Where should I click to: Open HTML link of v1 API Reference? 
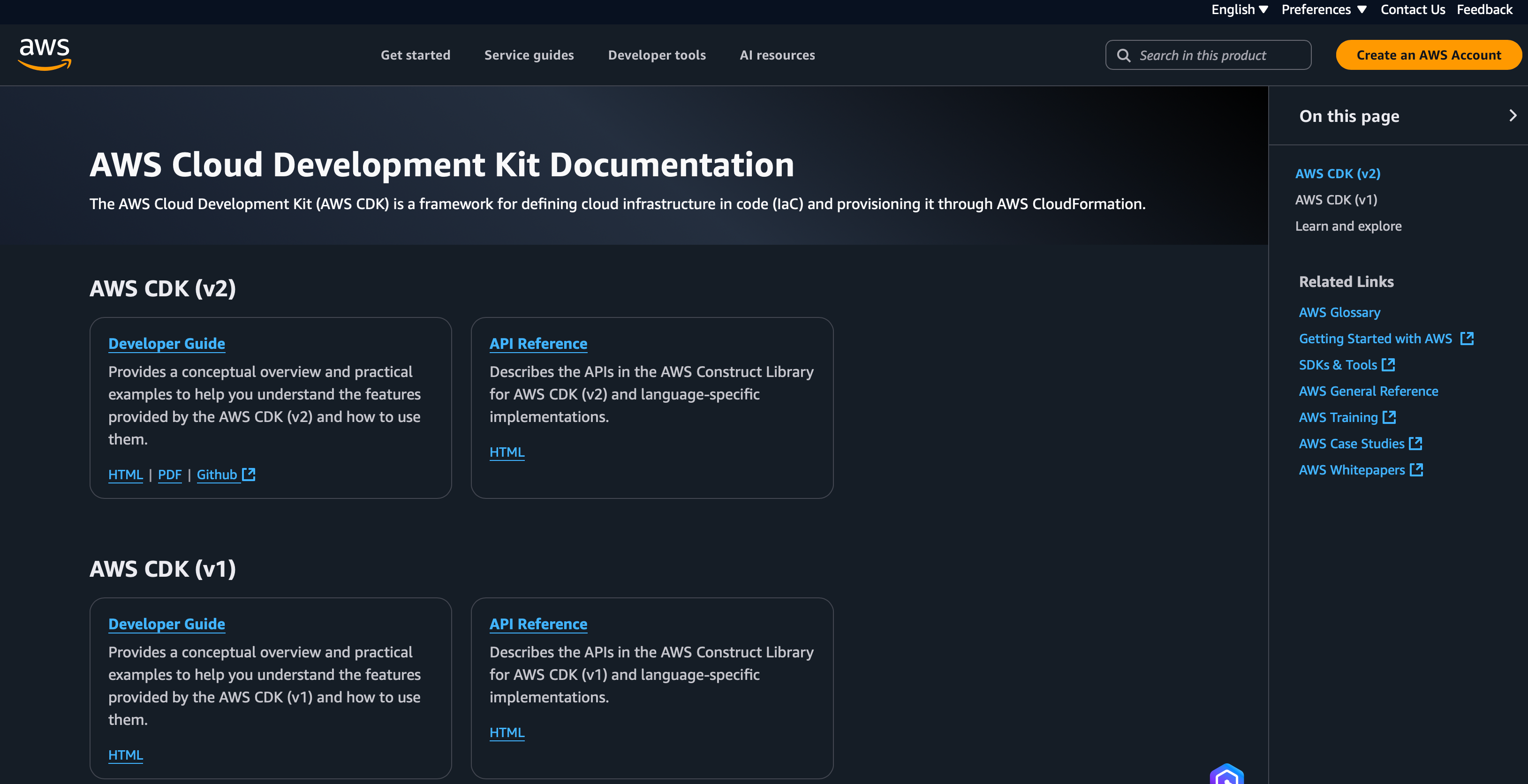pyautogui.click(x=507, y=732)
